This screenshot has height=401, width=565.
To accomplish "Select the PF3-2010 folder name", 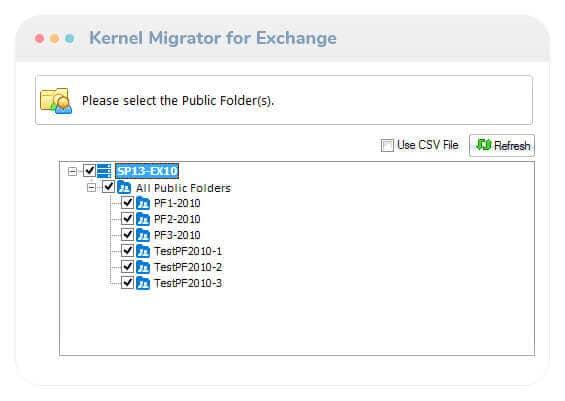I will pos(177,235).
